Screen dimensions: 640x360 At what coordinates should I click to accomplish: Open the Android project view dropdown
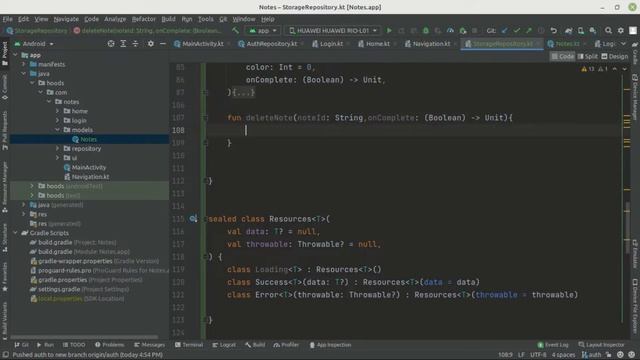[34, 44]
